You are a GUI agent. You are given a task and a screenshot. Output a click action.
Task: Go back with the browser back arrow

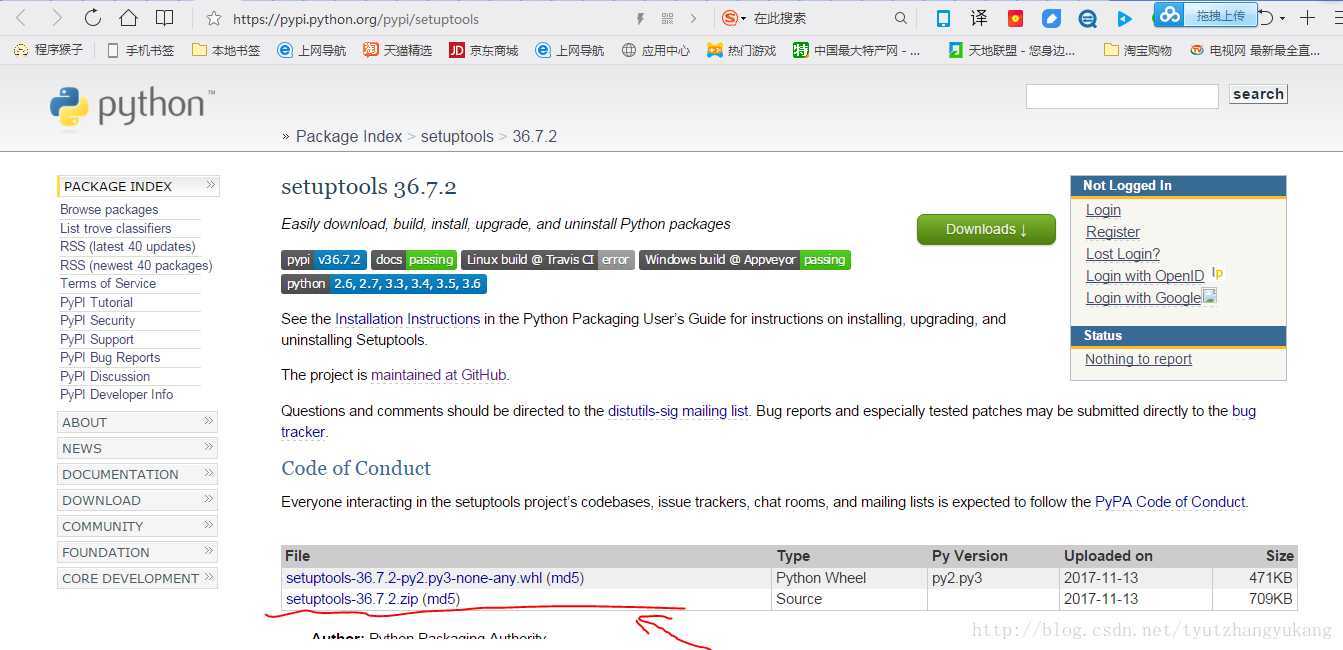(21, 18)
